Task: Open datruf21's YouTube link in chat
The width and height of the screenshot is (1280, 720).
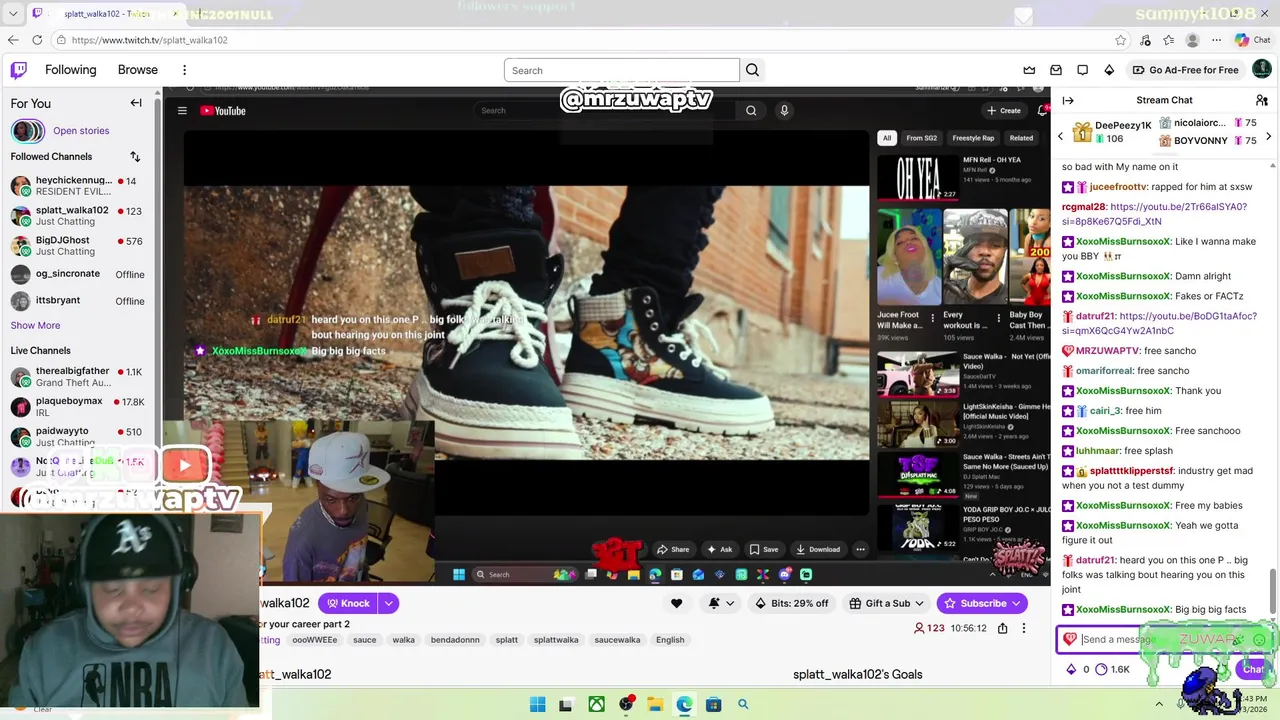Action: pyautogui.click(x=1159, y=323)
